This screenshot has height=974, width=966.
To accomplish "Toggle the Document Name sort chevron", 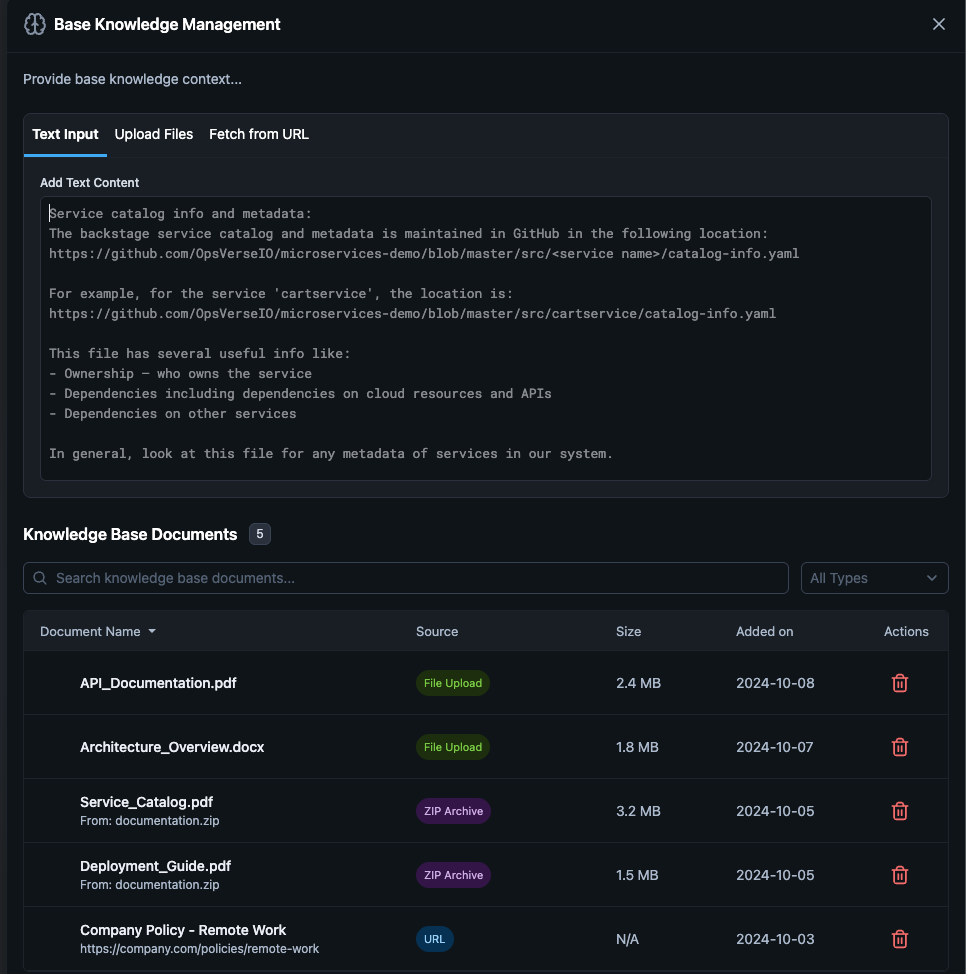I will (151, 631).
